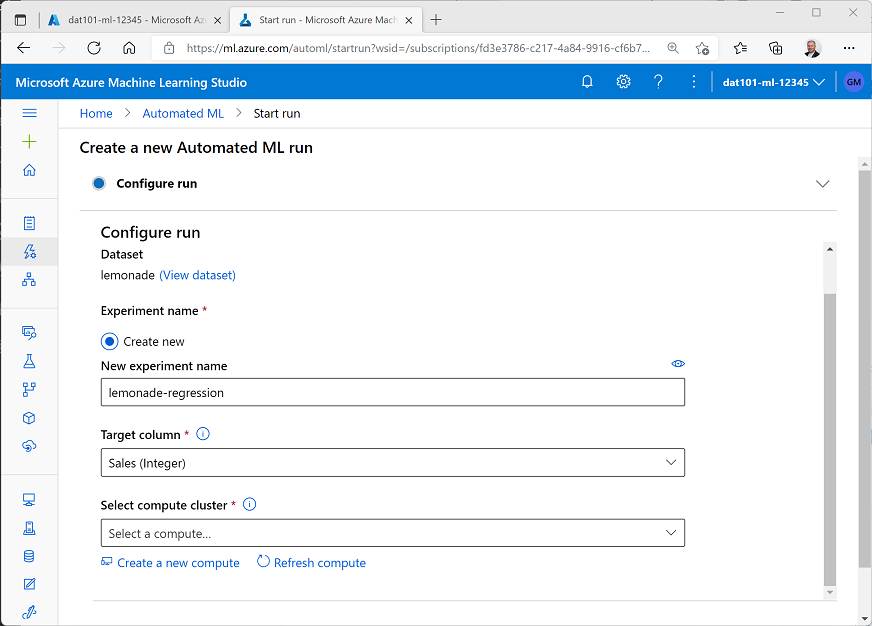
Task: Open the Endpoints cloud icon
Action: pos(29,445)
